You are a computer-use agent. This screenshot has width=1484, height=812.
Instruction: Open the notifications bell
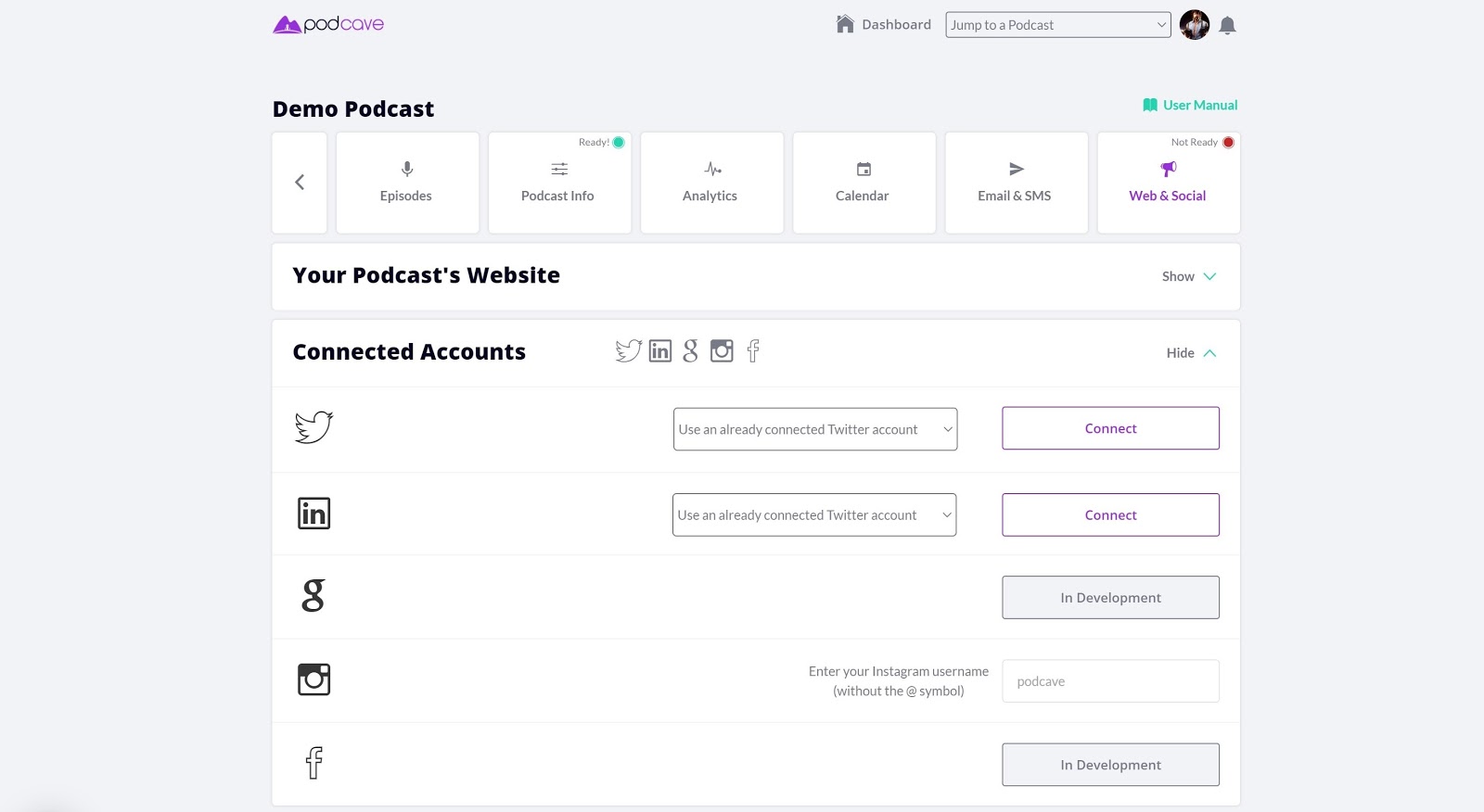pos(1227,26)
